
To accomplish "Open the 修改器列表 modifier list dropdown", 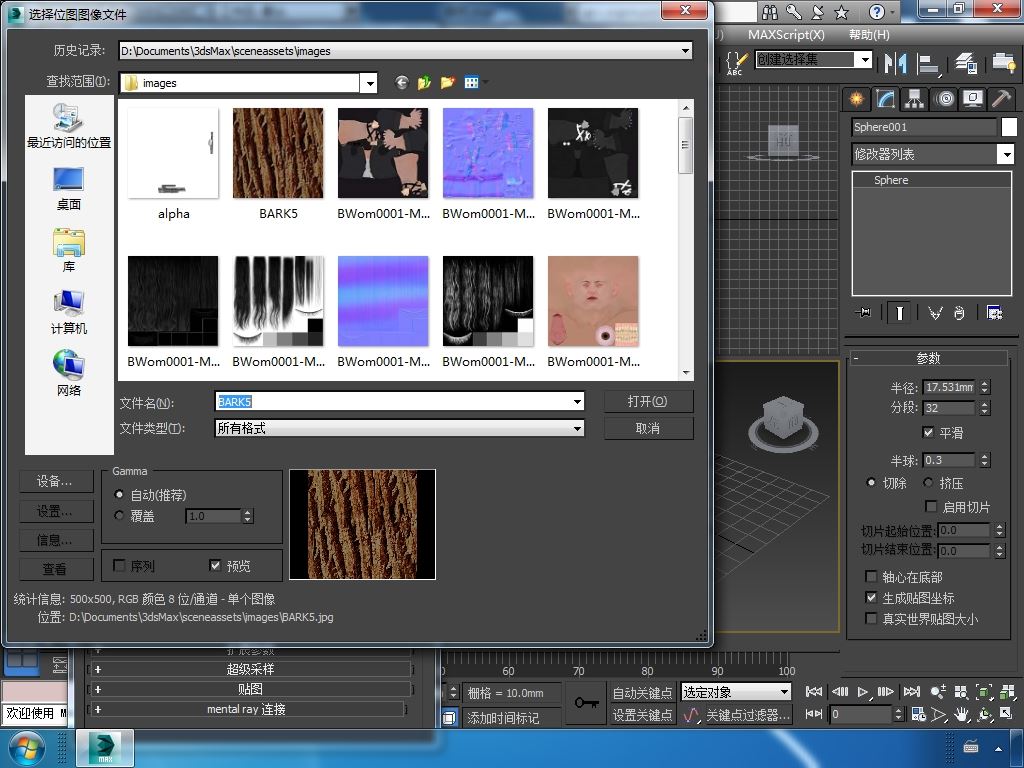I will (x=1005, y=154).
